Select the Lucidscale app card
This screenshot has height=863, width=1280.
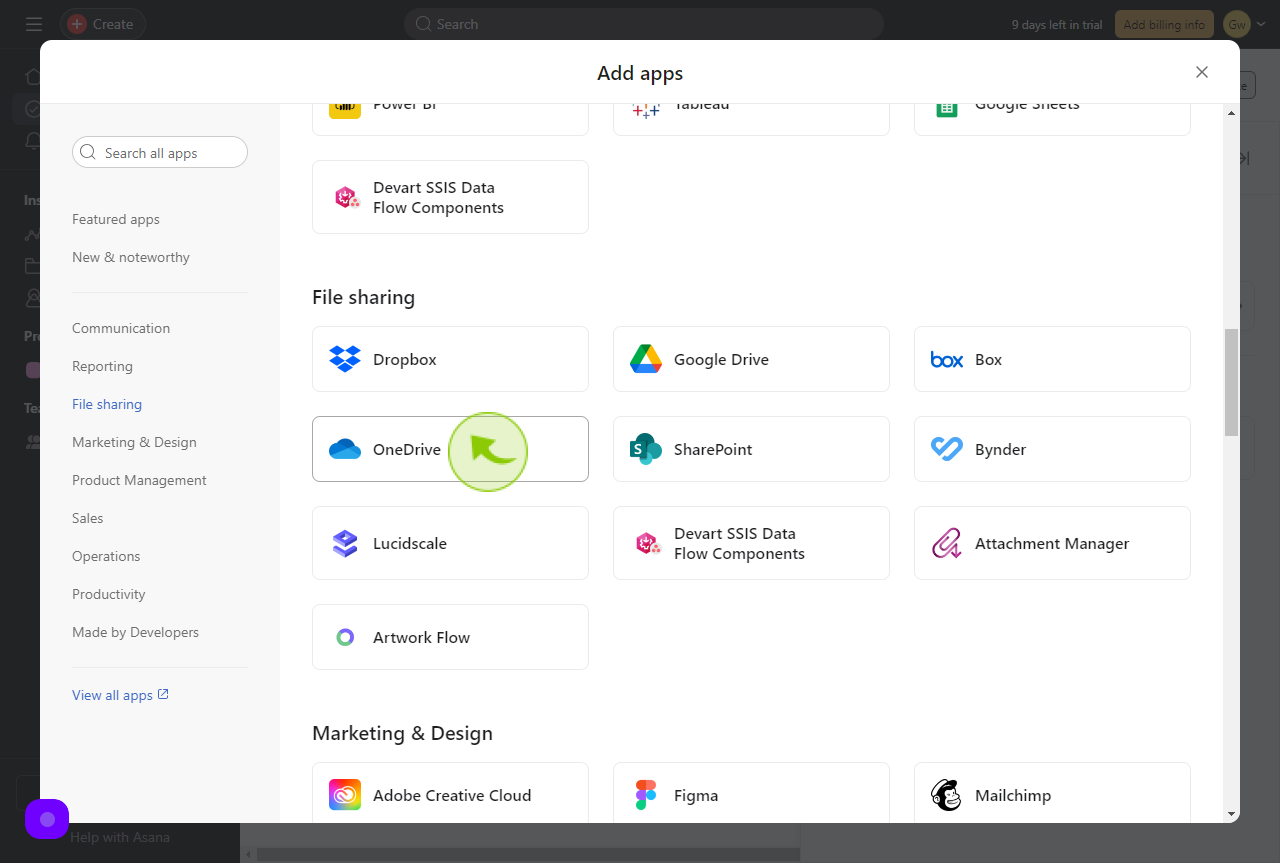coord(450,543)
